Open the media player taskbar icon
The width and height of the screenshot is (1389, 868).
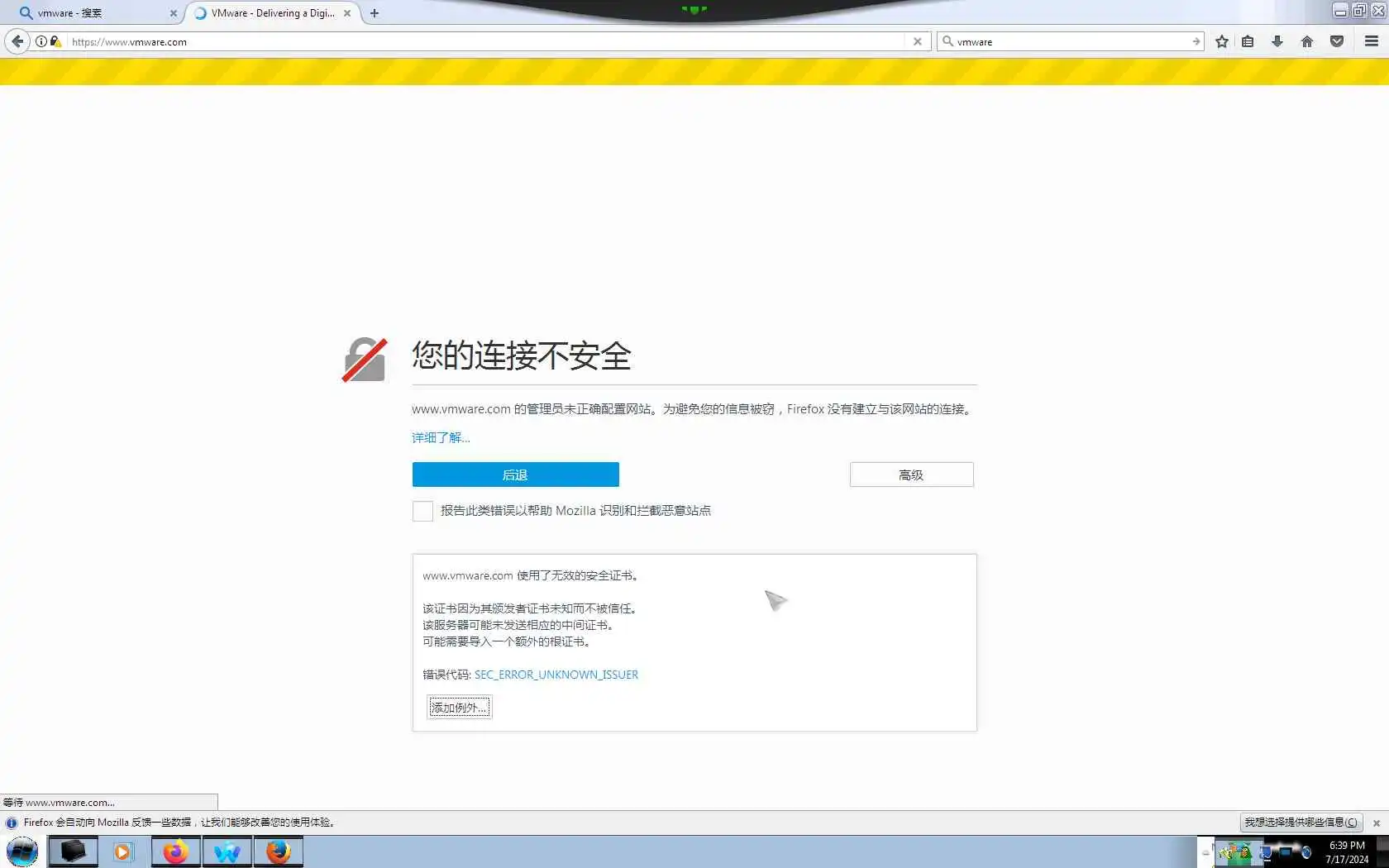pyautogui.click(x=122, y=851)
